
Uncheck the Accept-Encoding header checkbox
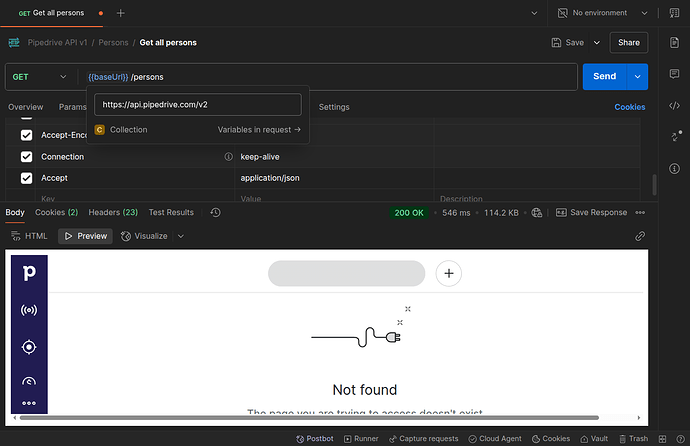tap(26, 135)
